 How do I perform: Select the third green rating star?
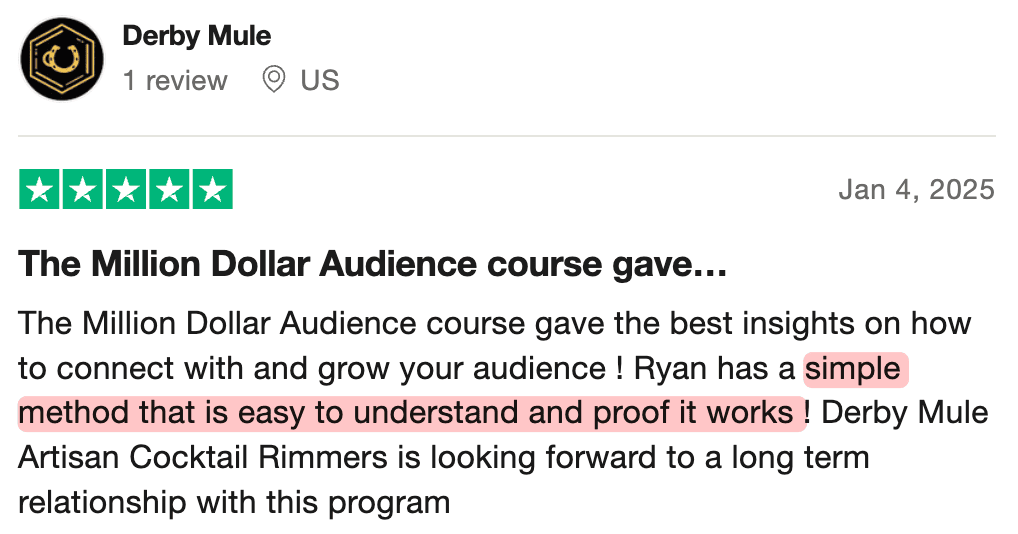tap(126, 190)
